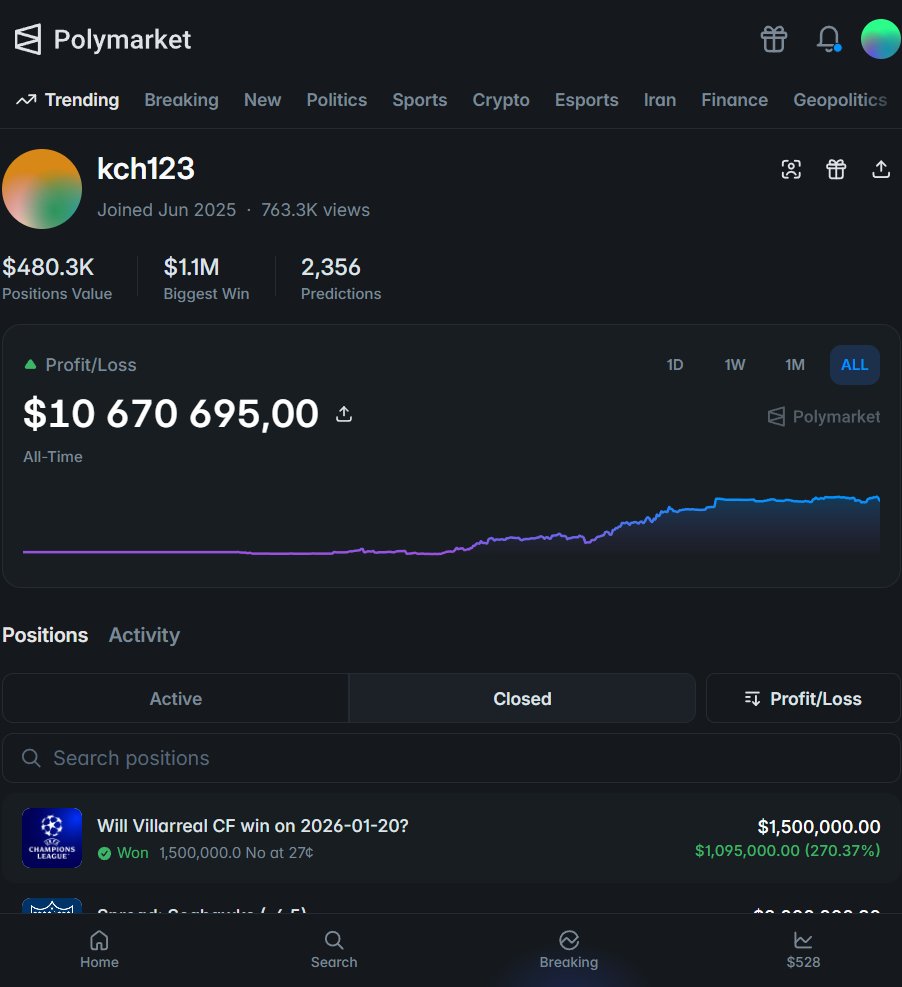Viewport: 902px width, 987px height.
Task: Click the 763.3K views text
Action: pyautogui.click(x=315, y=210)
